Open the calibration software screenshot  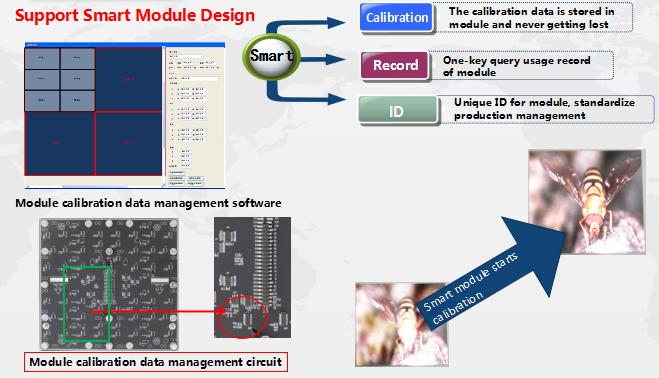coord(125,115)
